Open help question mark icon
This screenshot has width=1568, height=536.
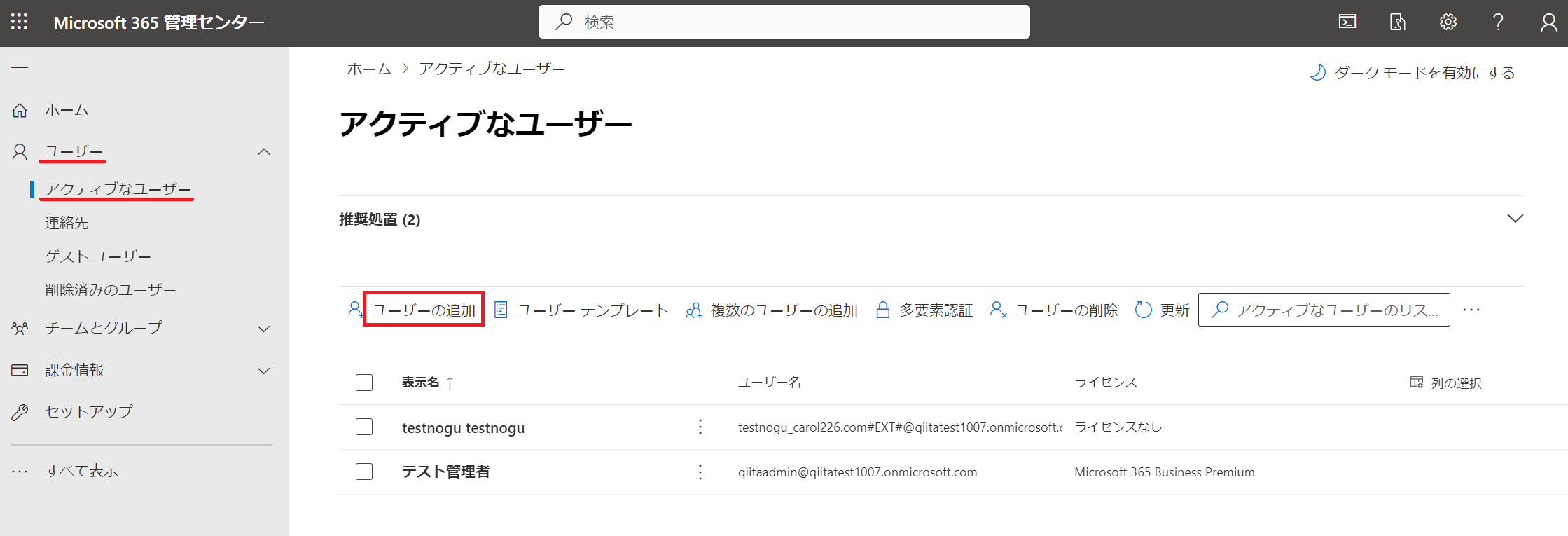pos(1498,22)
